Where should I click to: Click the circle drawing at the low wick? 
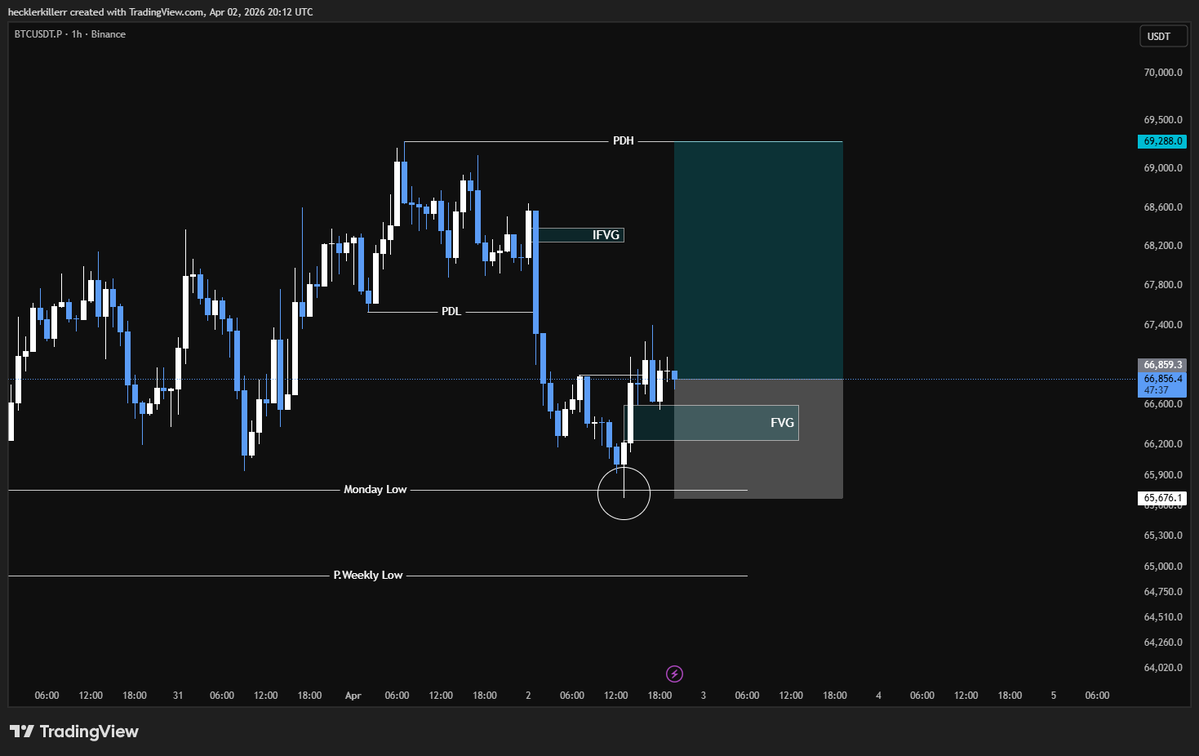[x=624, y=494]
